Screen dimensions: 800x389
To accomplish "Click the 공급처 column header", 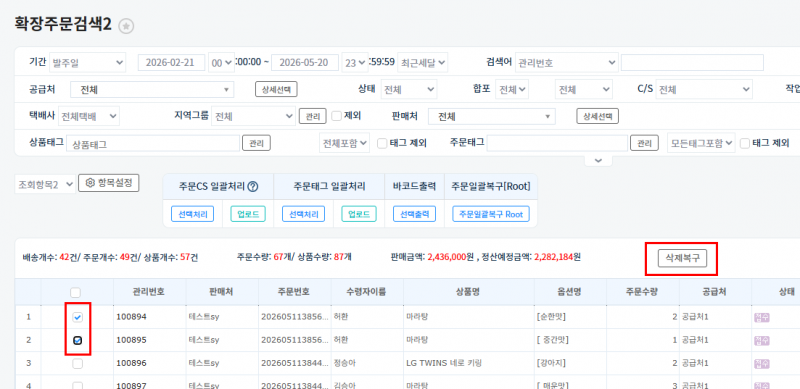I will (715, 292).
